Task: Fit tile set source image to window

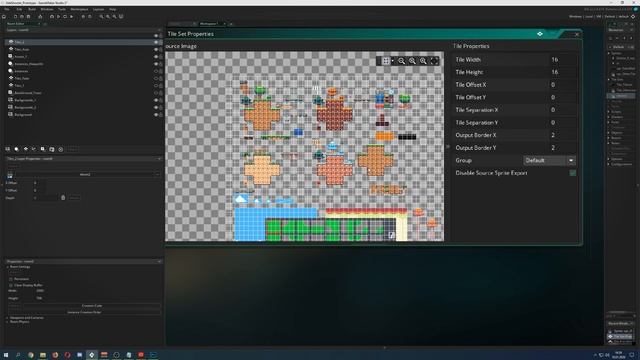Action: 434,61
